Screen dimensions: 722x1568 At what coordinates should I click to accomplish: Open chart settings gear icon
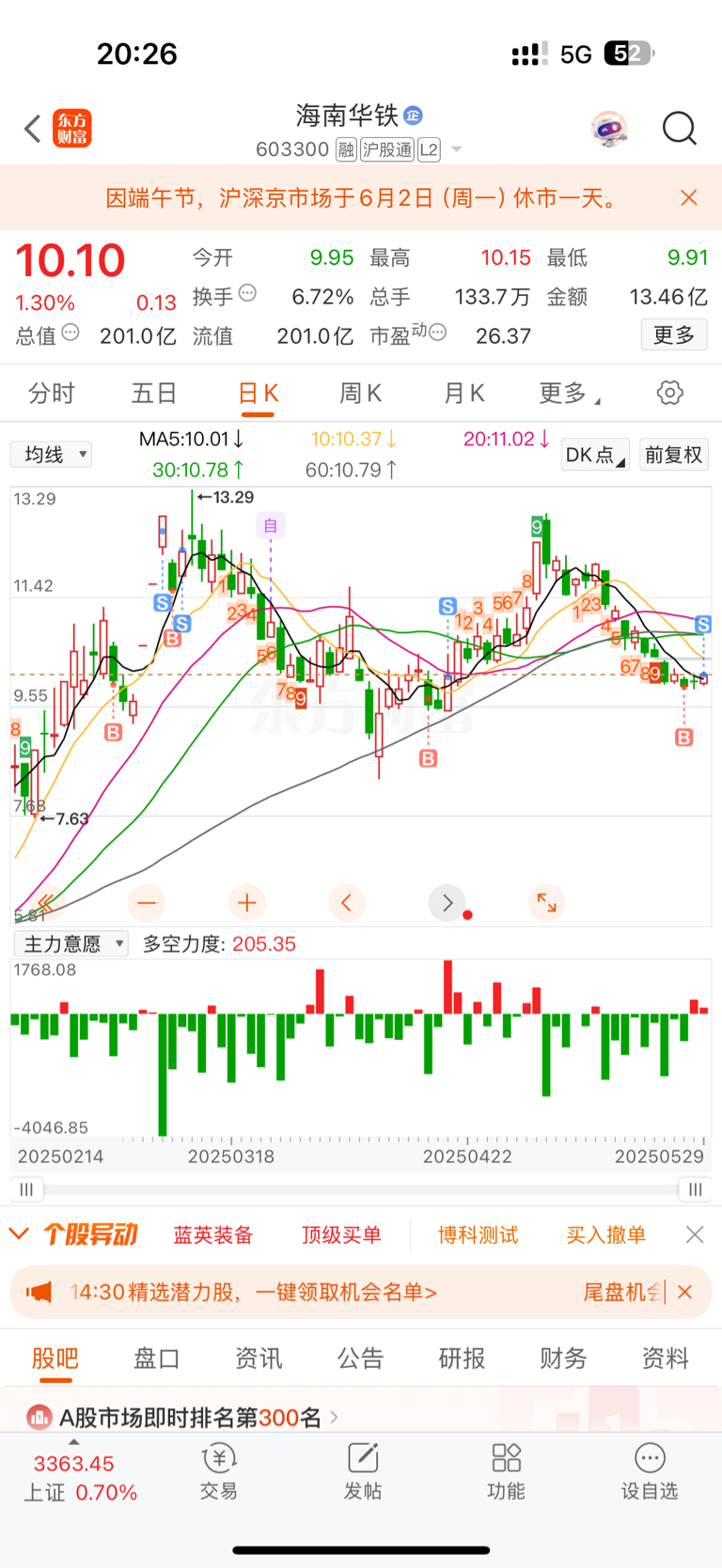tap(670, 393)
